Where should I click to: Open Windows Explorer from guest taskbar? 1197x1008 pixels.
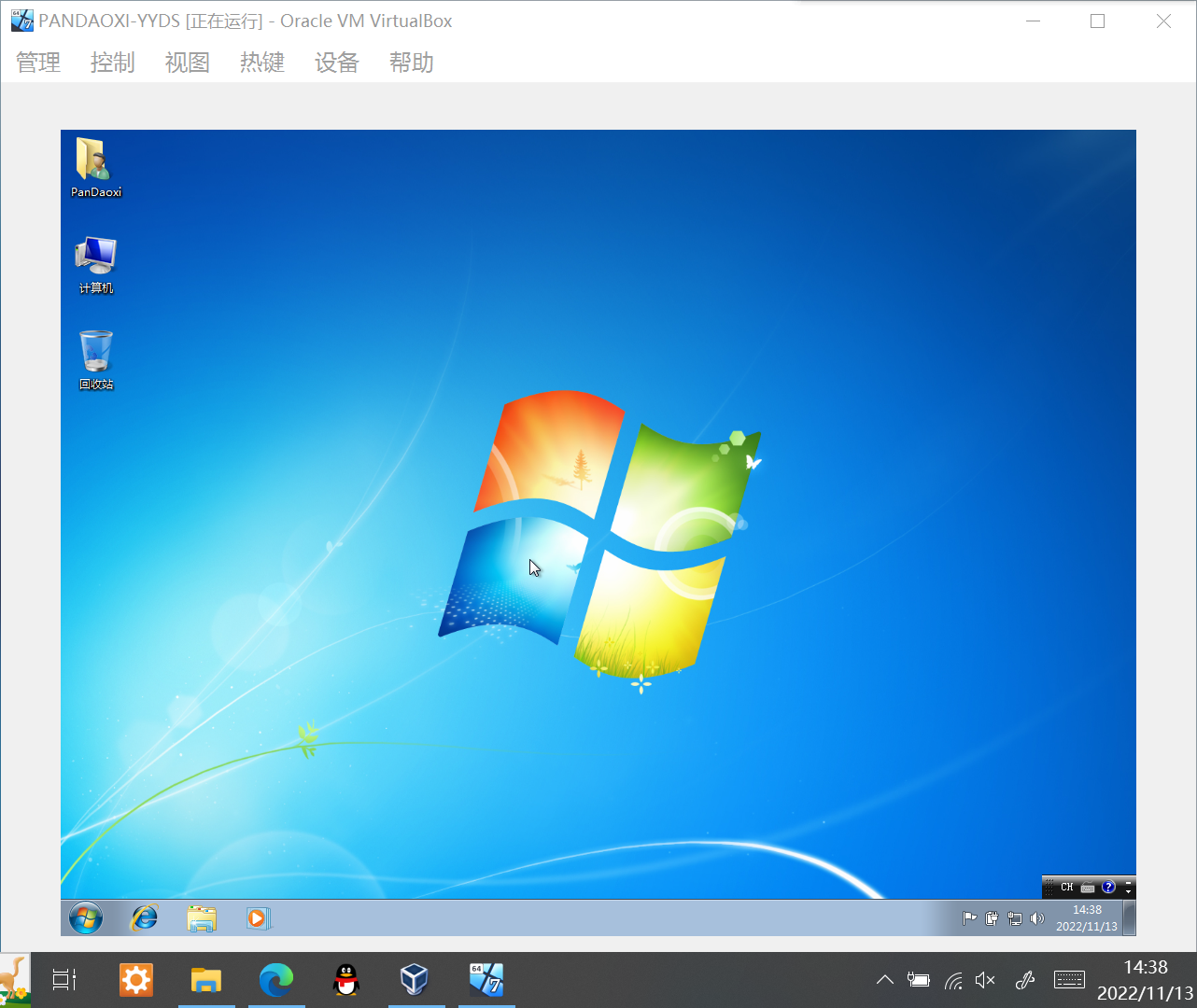(x=202, y=918)
